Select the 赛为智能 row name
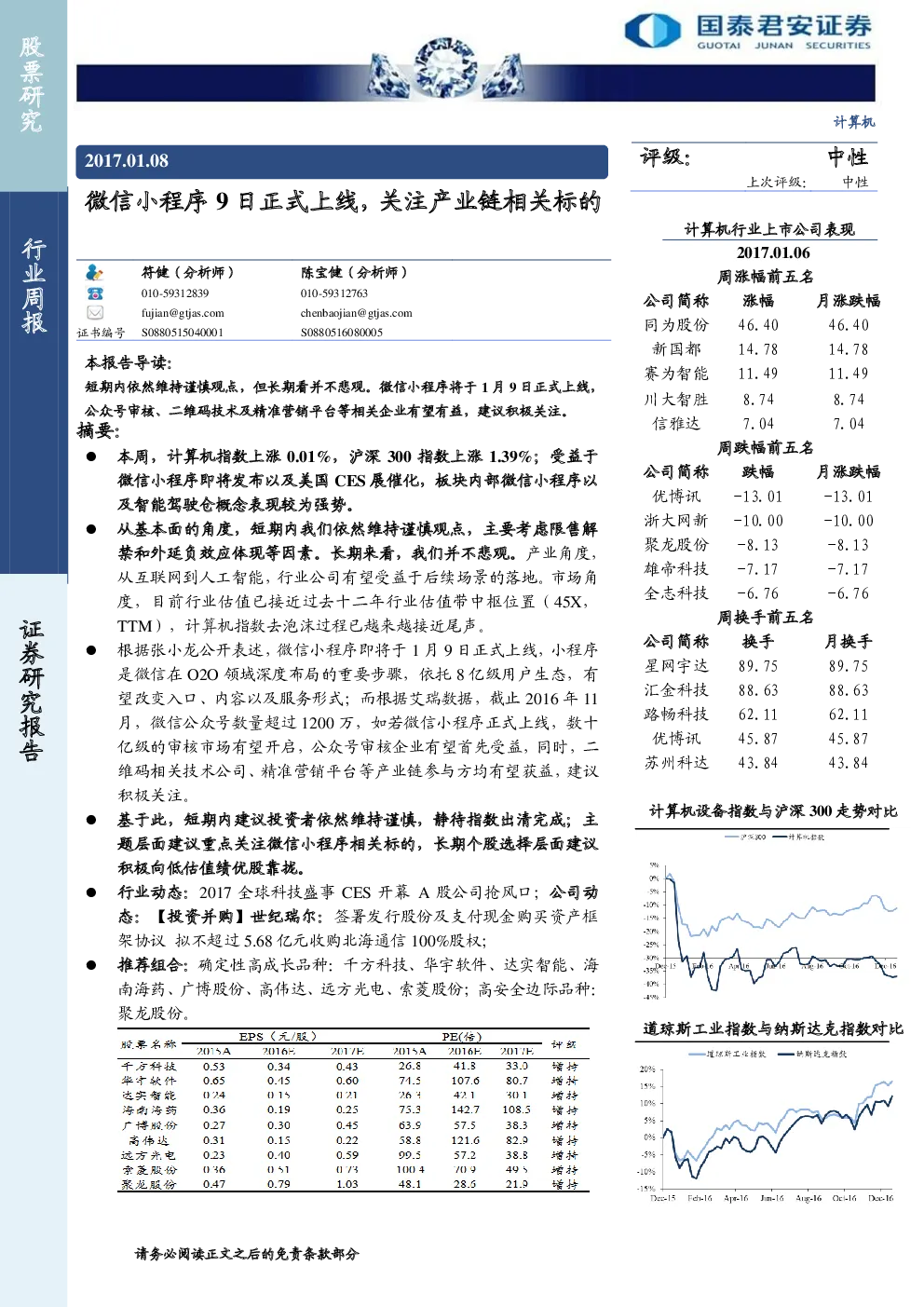Viewport: 924px width, 1307px height. coord(676,374)
